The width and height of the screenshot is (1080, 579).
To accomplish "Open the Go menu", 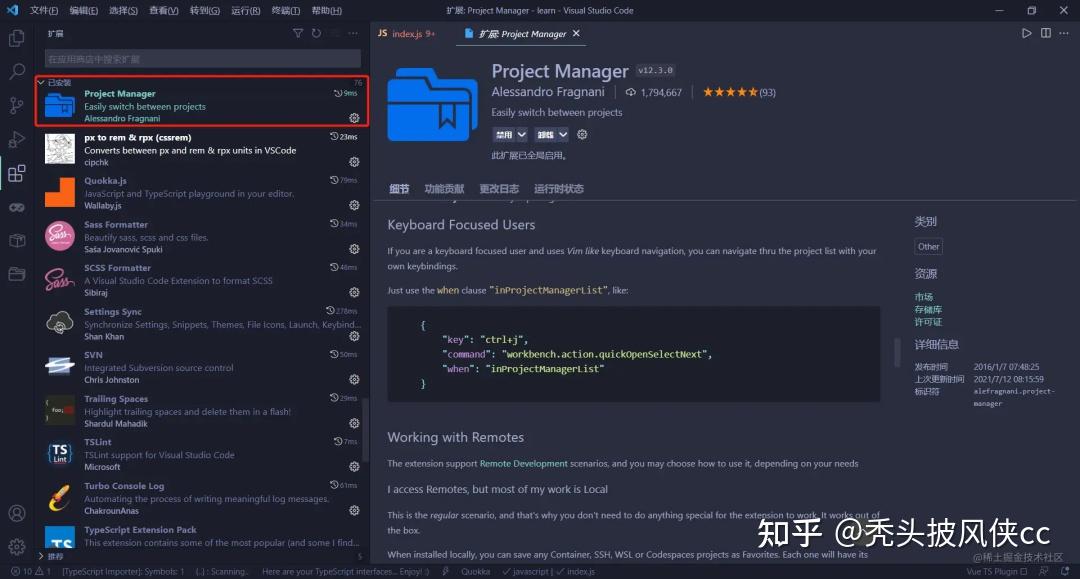I will point(205,10).
